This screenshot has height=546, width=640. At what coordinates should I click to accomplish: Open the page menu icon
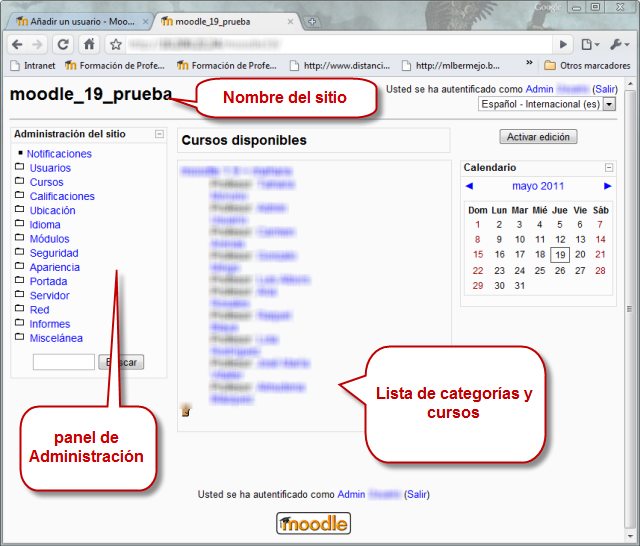tap(591, 44)
